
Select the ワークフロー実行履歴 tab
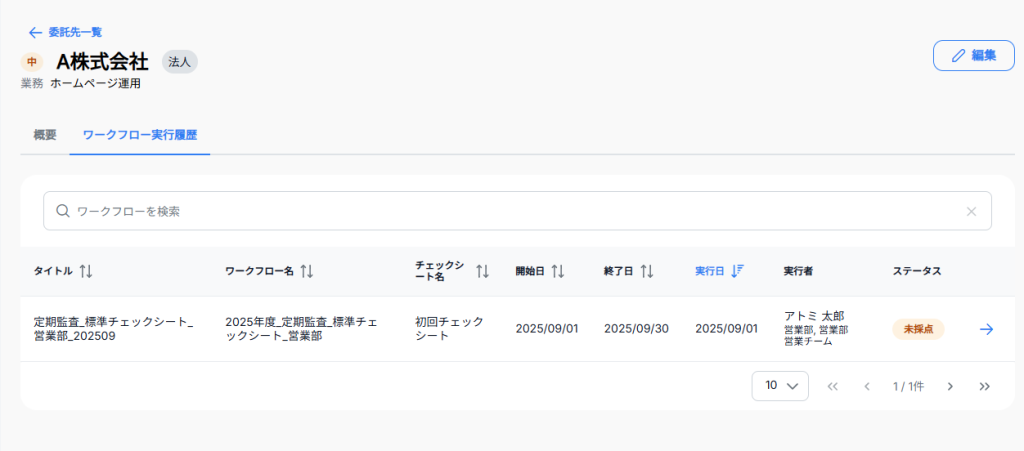click(139, 135)
